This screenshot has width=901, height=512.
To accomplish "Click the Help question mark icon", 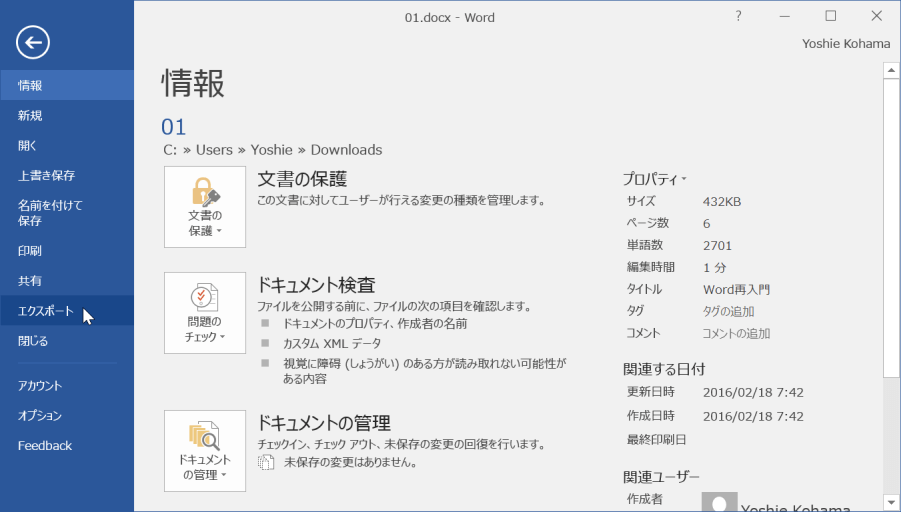I will click(738, 16).
